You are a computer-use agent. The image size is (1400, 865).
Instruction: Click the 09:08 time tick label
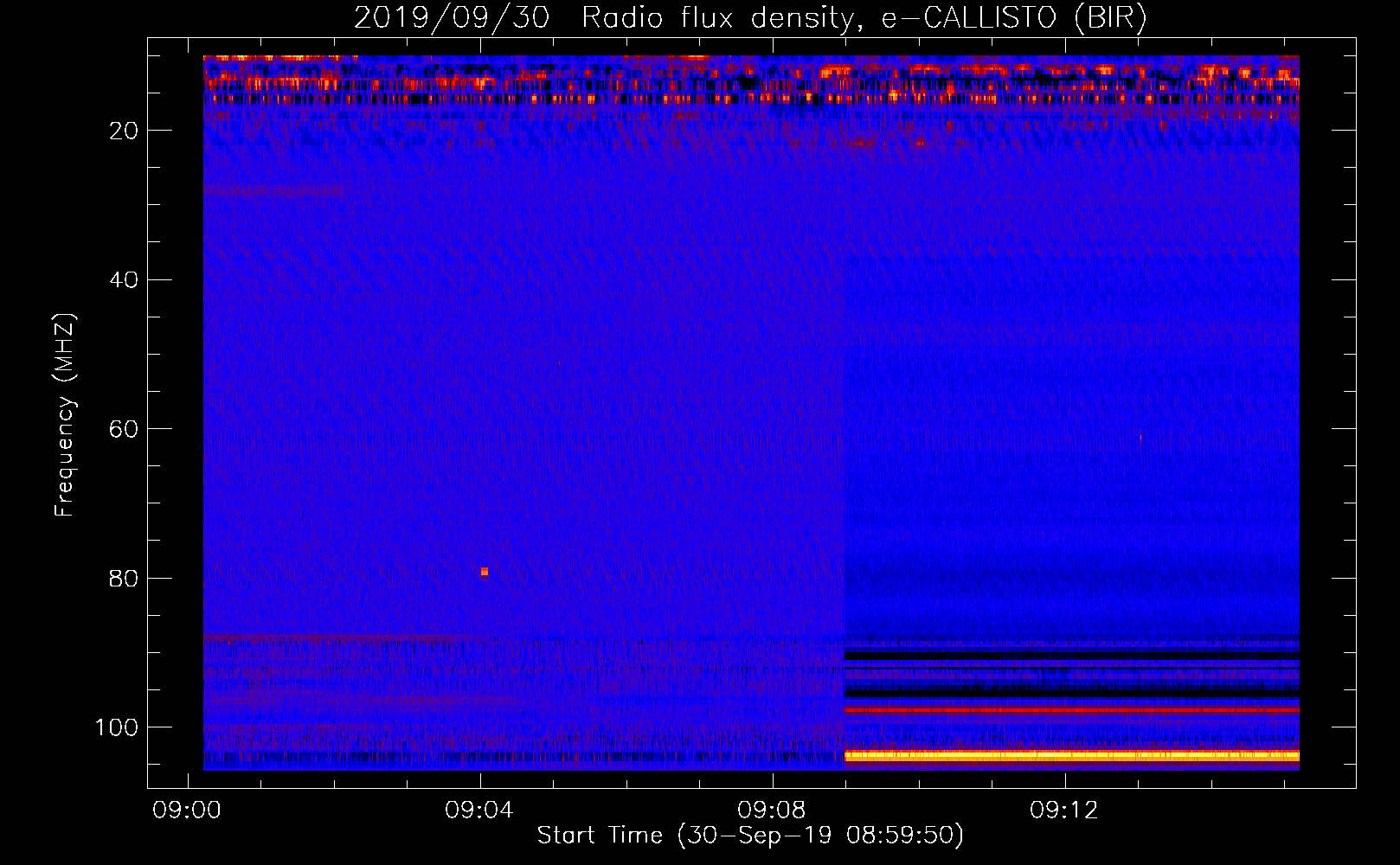771,811
